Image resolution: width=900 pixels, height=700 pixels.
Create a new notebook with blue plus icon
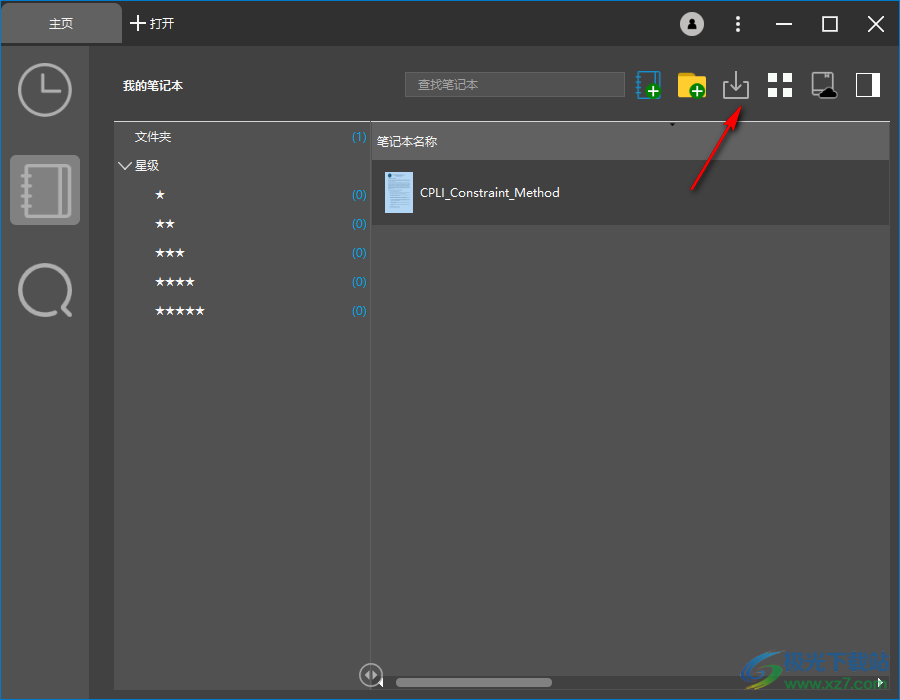(x=648, y=85)
